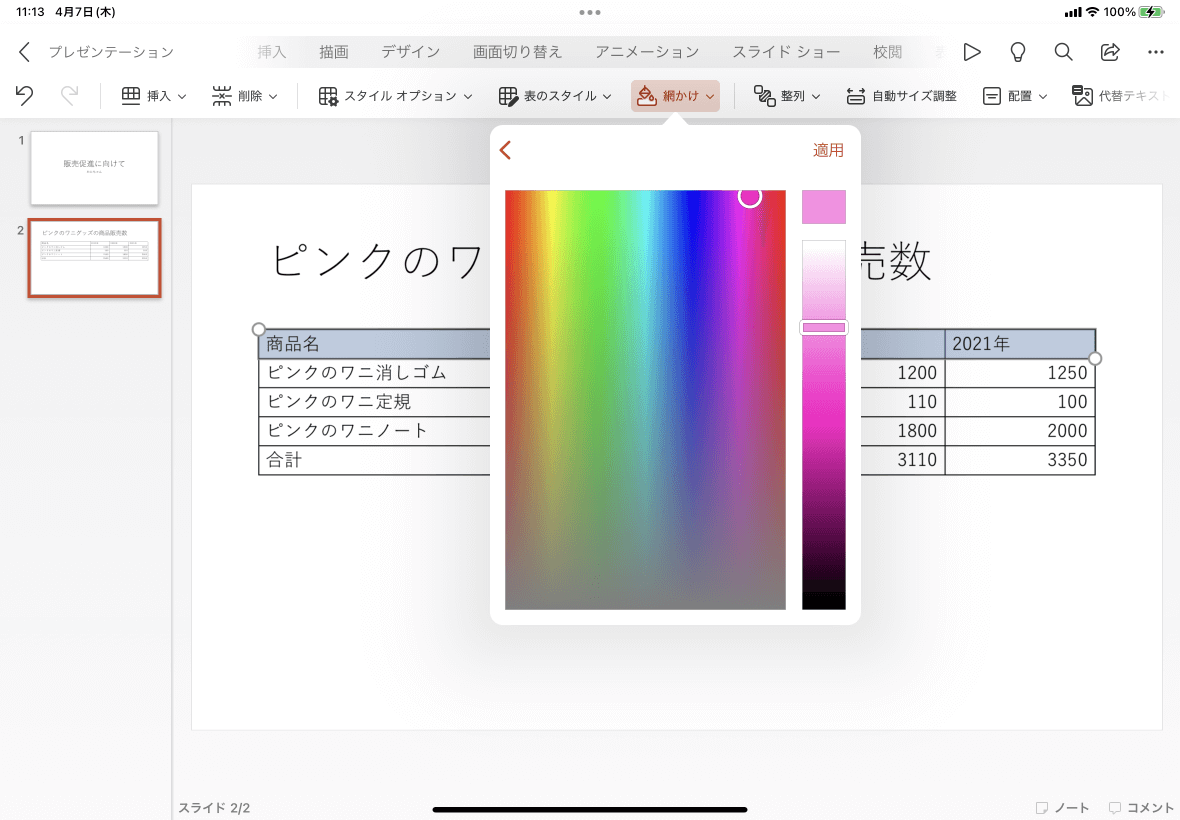Tap cell ピンクのワニ消しゴム
This screenshot has height=820, width=1180.
(x=374, y=372)
